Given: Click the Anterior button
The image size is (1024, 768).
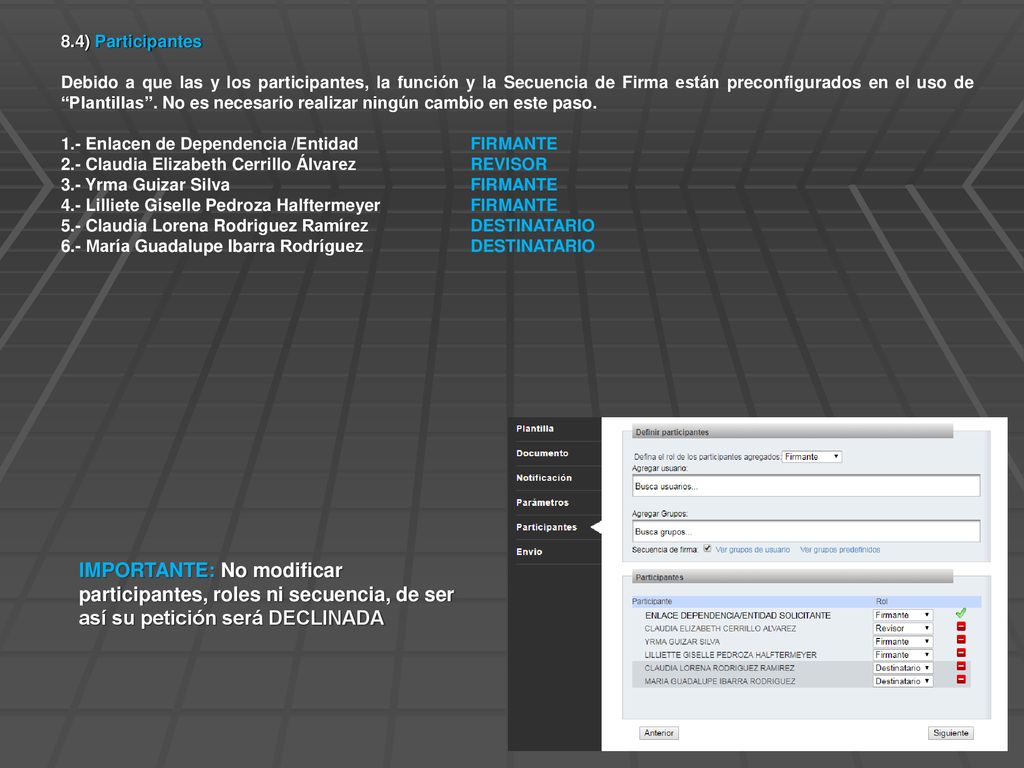Looking at the screenshot, I should click(x=659, y=733).
